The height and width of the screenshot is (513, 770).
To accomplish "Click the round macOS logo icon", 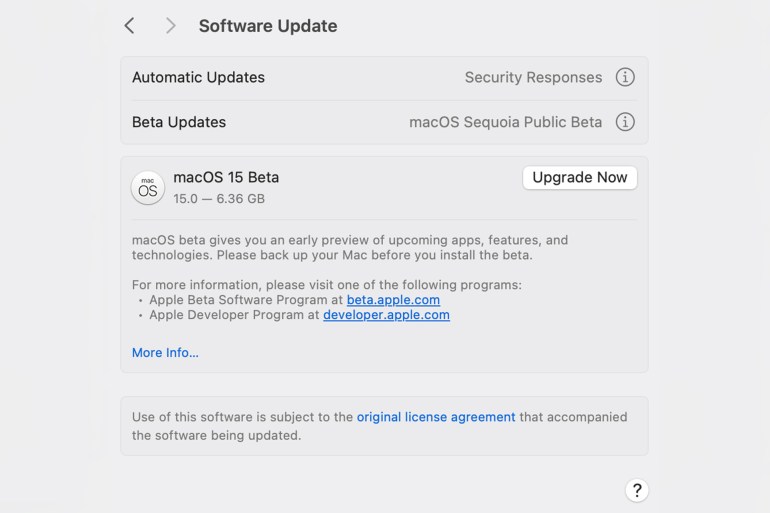I will (x=148, y=188).
